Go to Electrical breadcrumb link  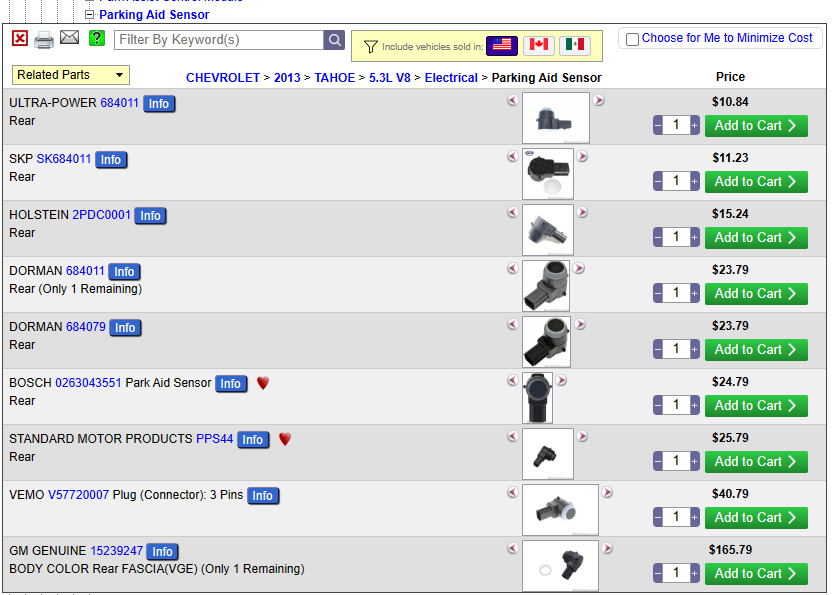tap(451, 78)
